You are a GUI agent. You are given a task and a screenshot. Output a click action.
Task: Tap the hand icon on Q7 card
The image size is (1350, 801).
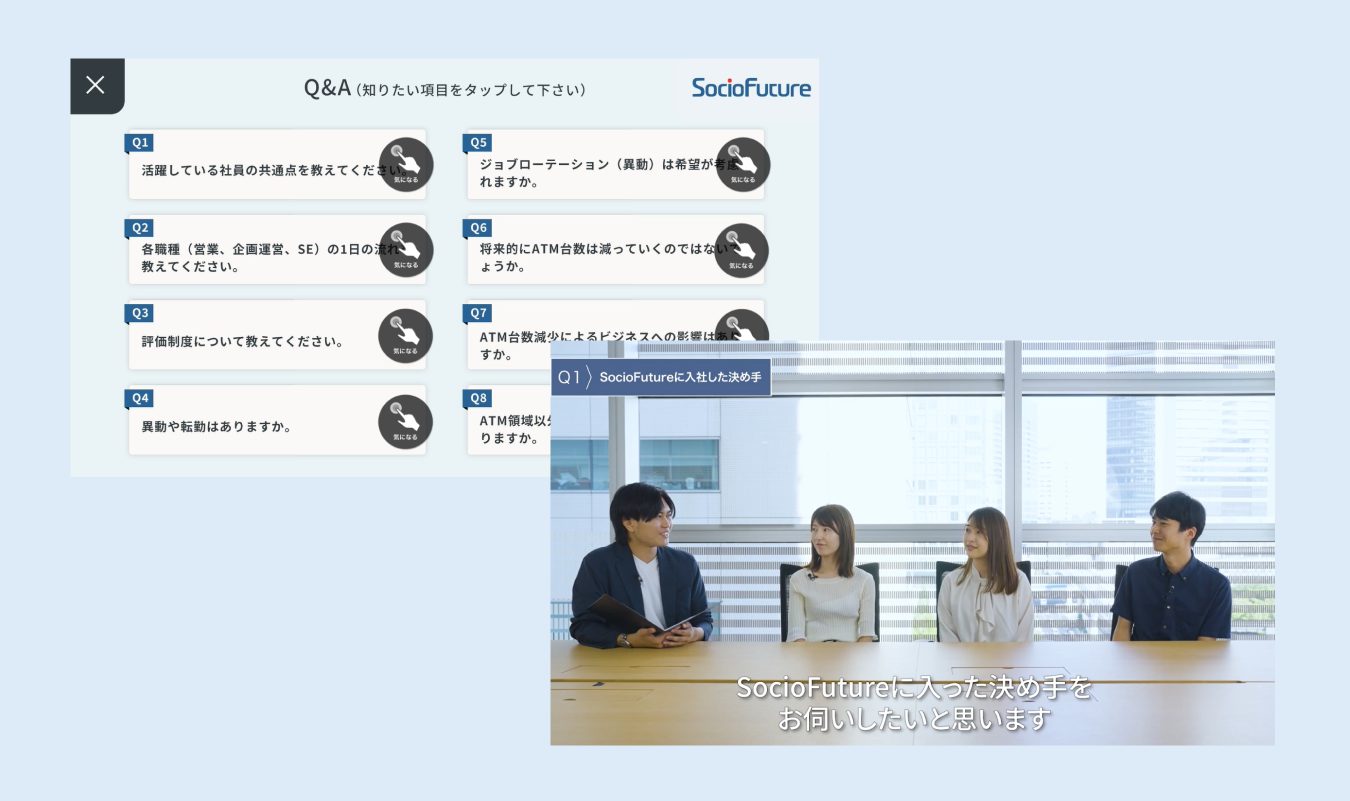[x=743, y=324]
